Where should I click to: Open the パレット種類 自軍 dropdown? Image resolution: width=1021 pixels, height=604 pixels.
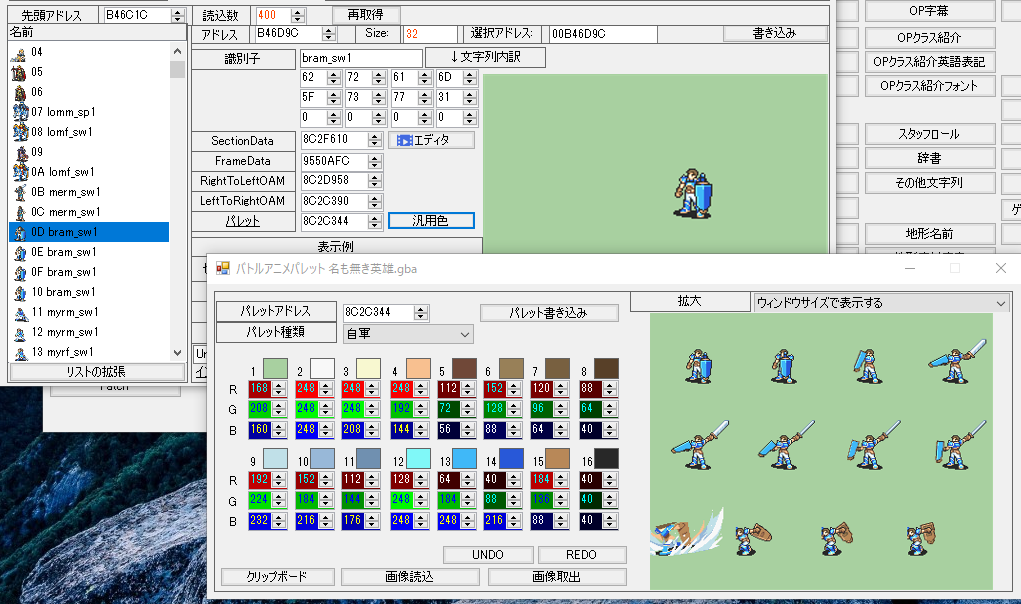coord(408,334)
